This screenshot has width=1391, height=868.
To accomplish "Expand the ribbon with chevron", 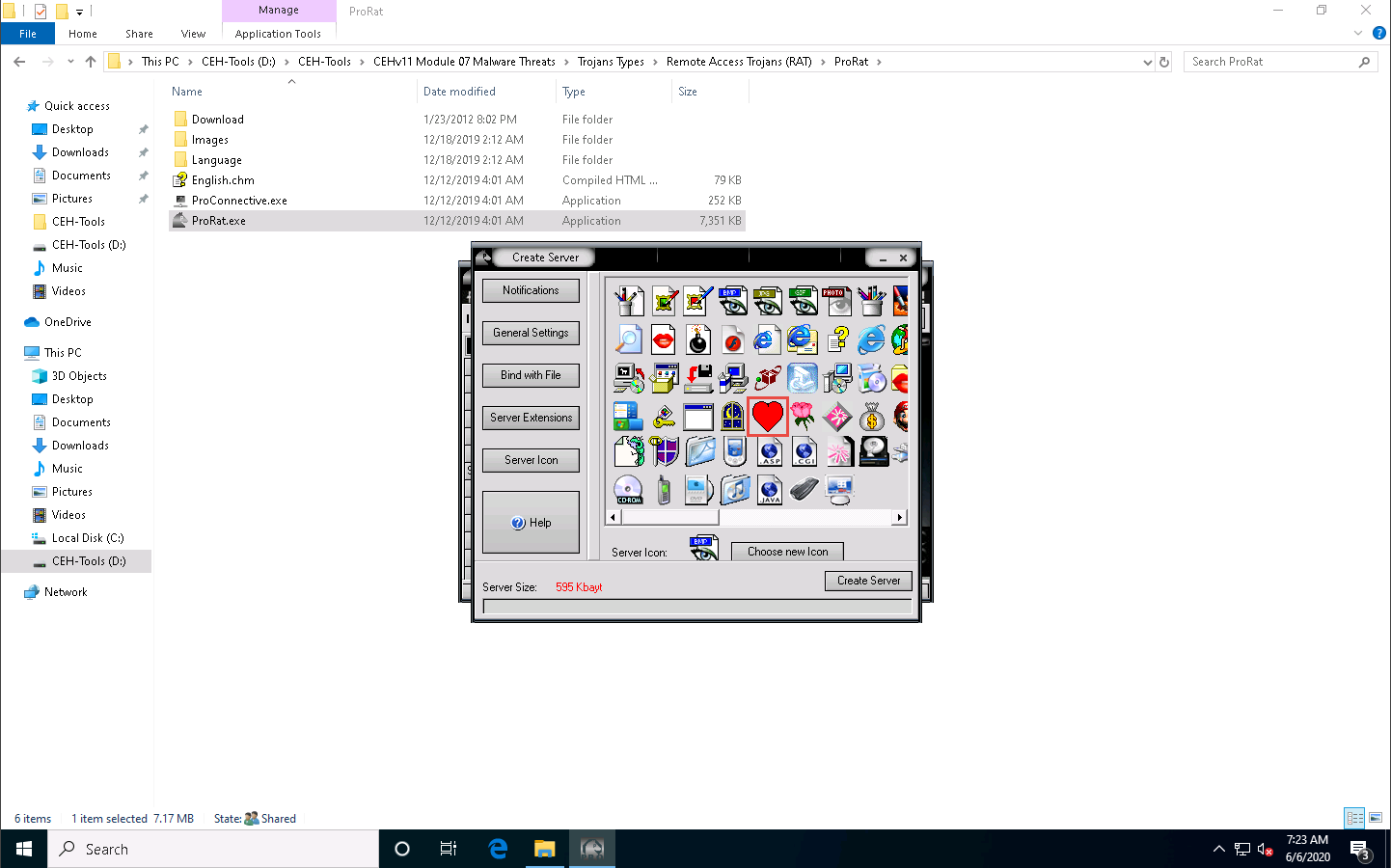I will coord(1358,33).
